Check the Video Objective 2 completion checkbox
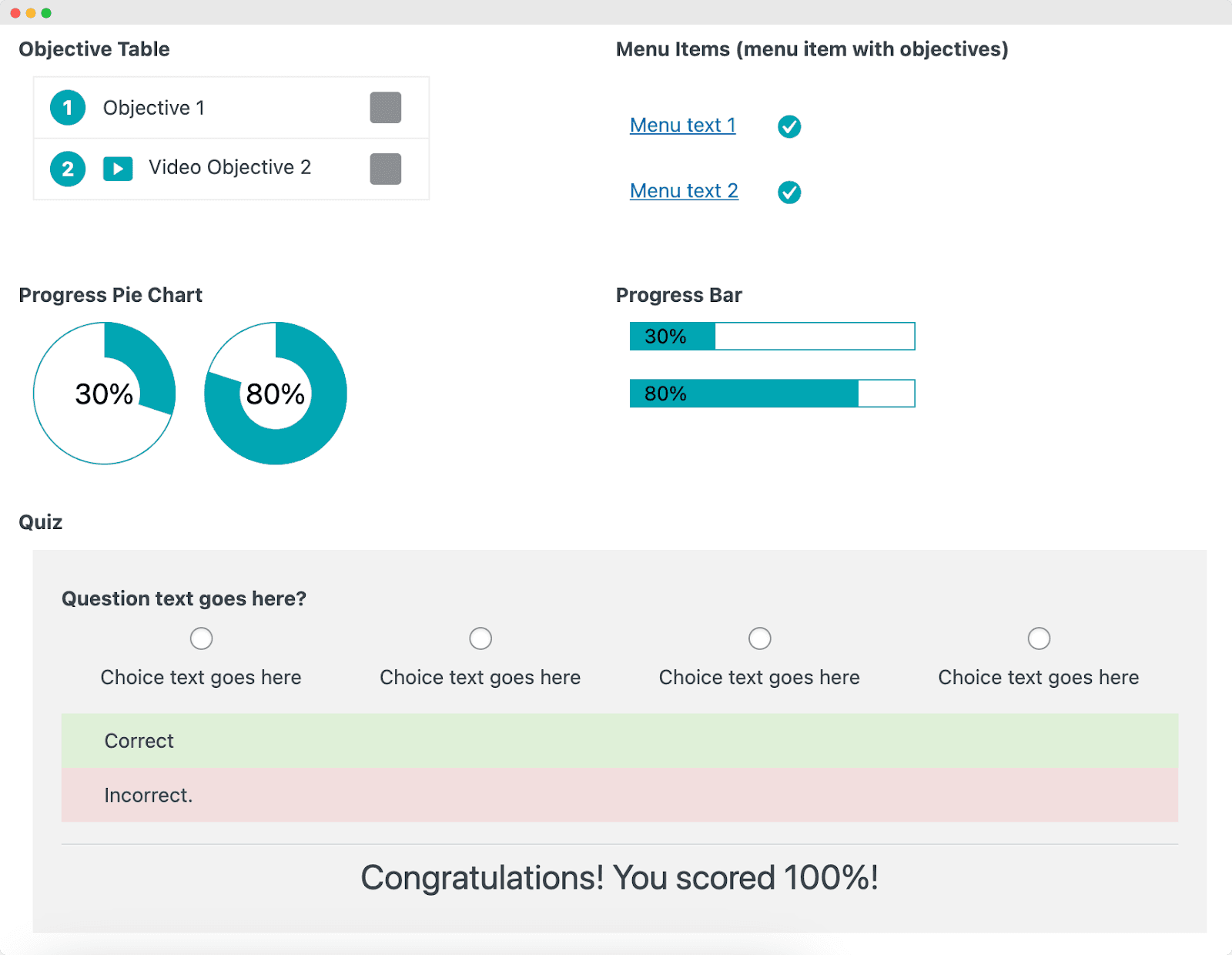This screenshot has width=1232, height=955. [386, 168]
